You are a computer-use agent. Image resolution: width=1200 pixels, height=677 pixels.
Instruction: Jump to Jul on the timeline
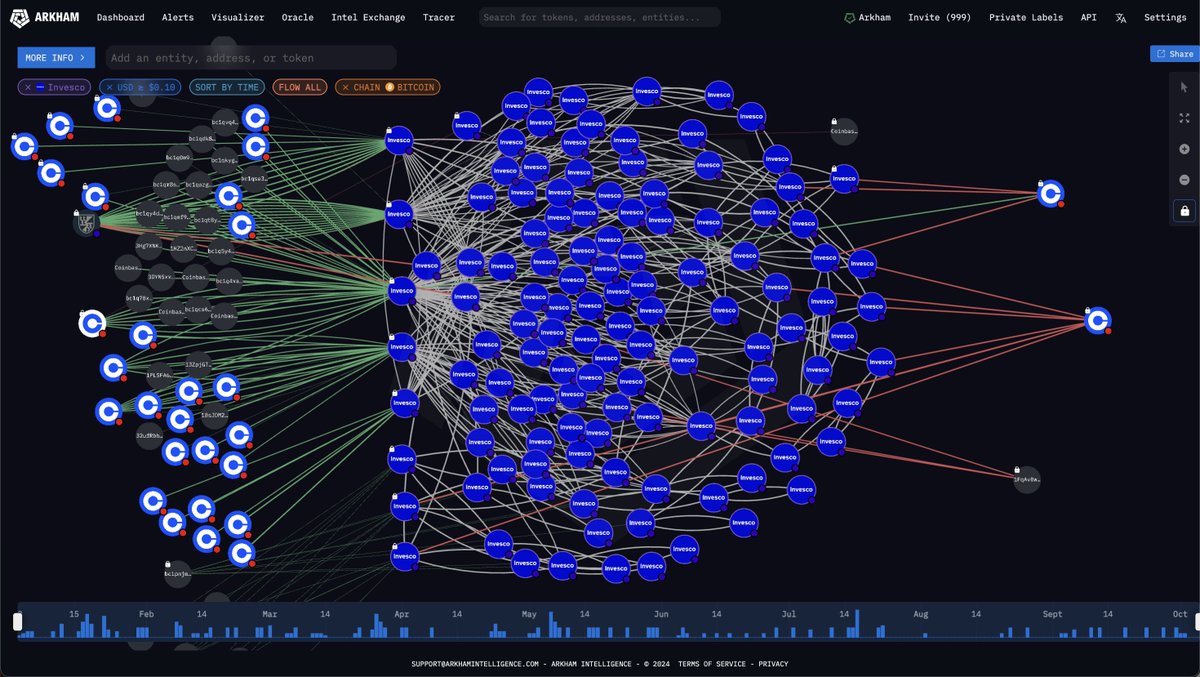(788, 613)
